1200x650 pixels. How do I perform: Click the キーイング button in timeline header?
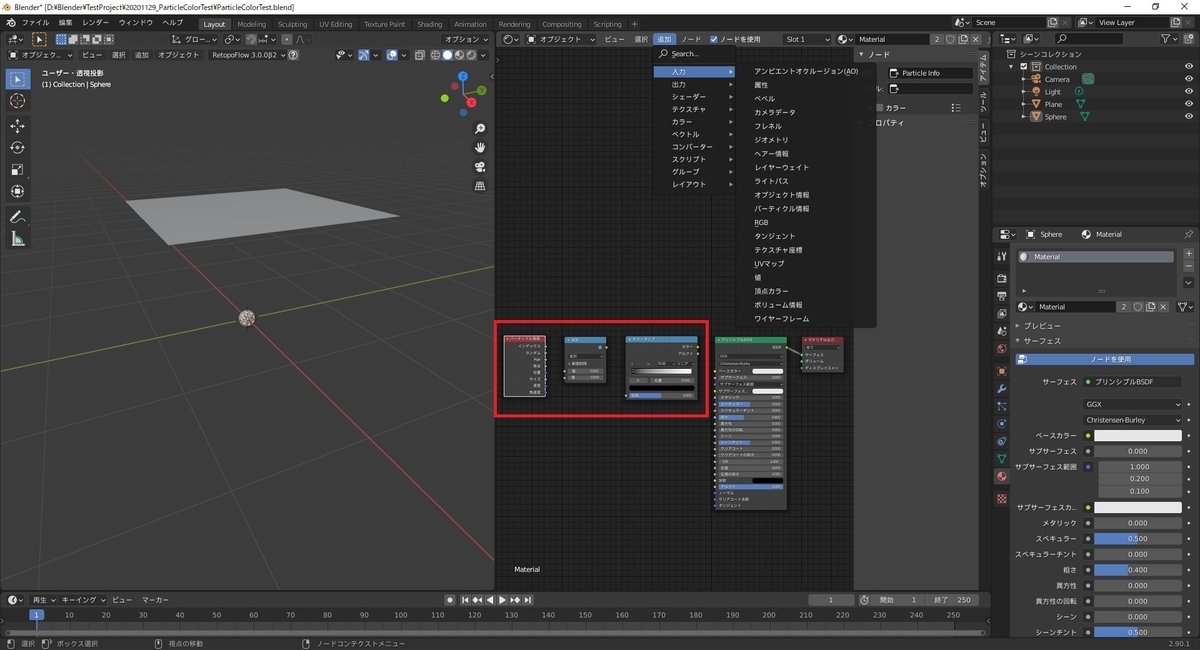(83, 600)
